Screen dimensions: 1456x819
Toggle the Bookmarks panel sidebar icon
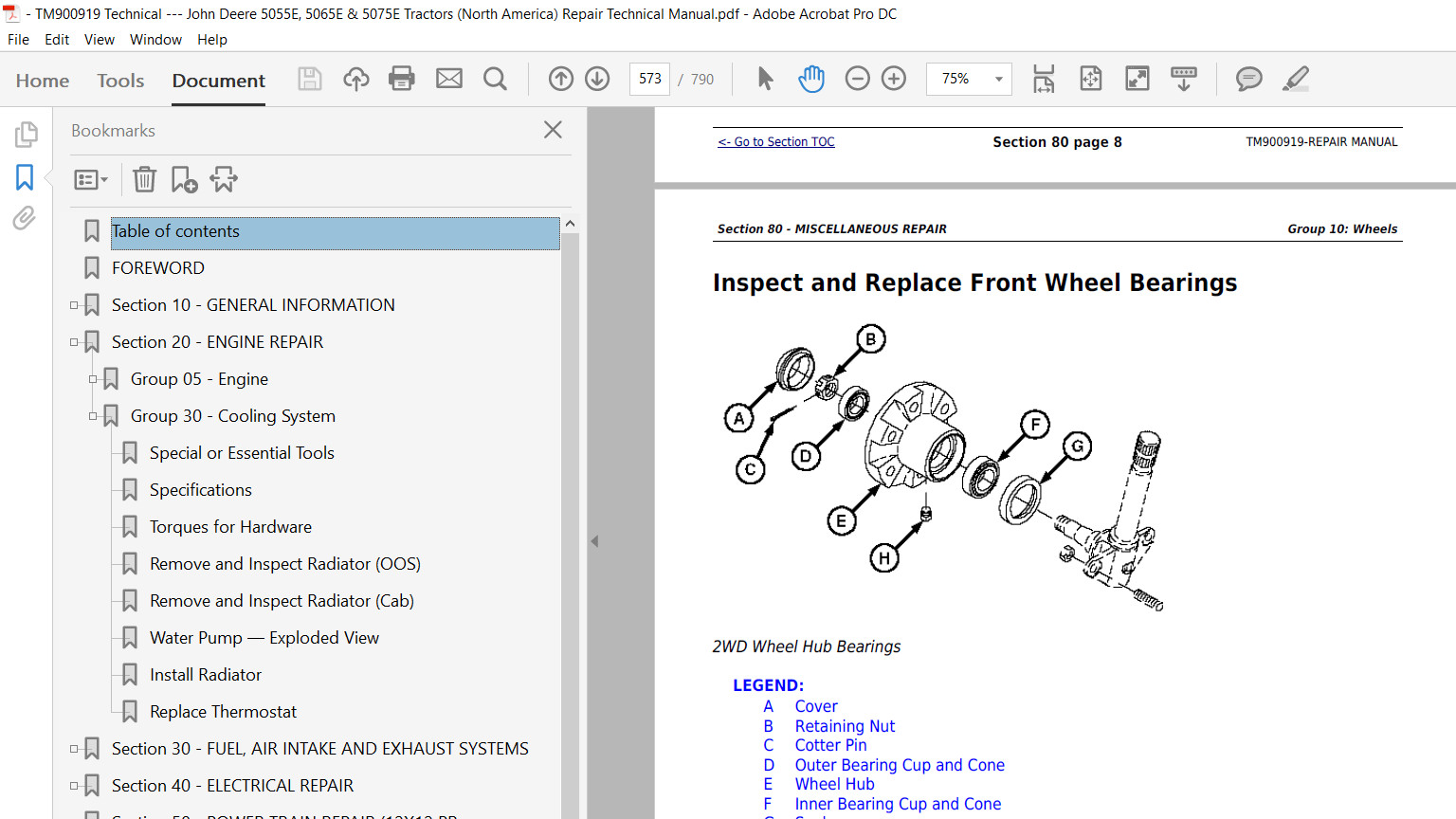click(x=25, y=177)
